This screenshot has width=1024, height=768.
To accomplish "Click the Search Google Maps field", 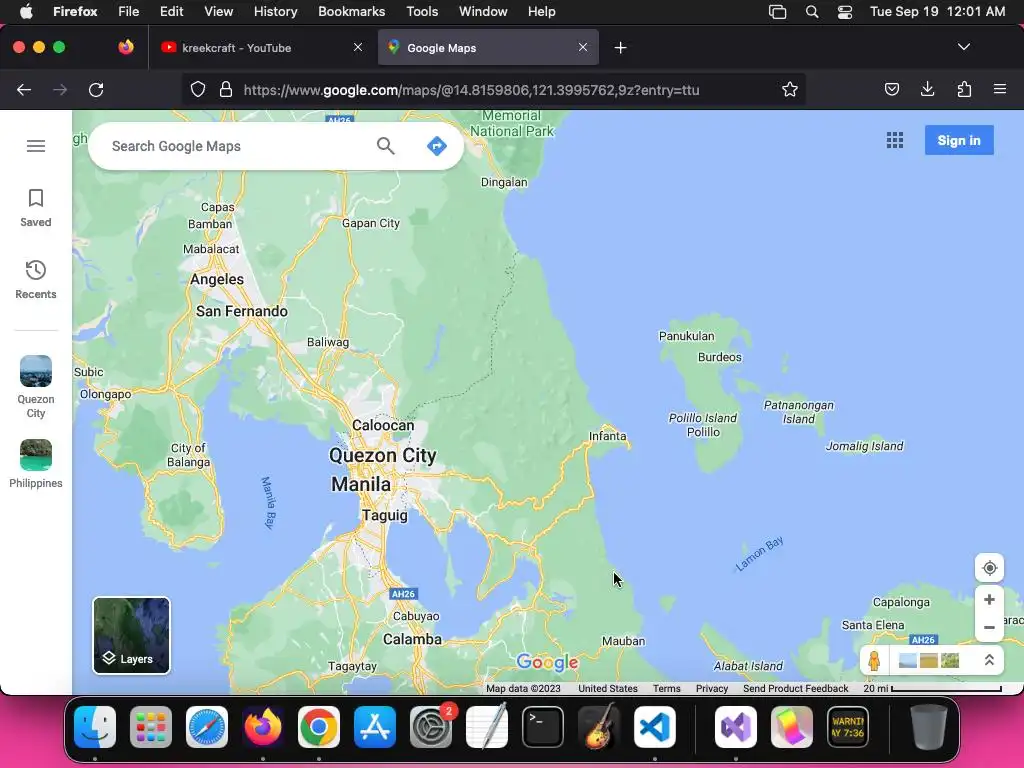I will (x=238, y=146).
